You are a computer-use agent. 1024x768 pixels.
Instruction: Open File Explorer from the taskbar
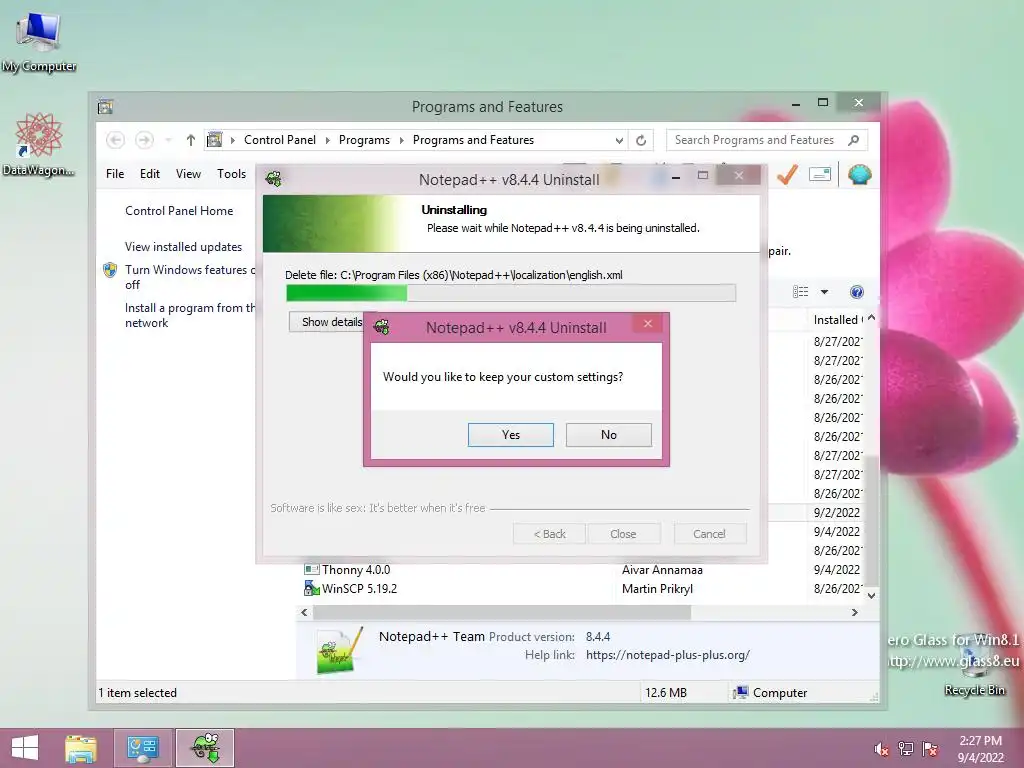pyautogui.click(x=81, y=748)
